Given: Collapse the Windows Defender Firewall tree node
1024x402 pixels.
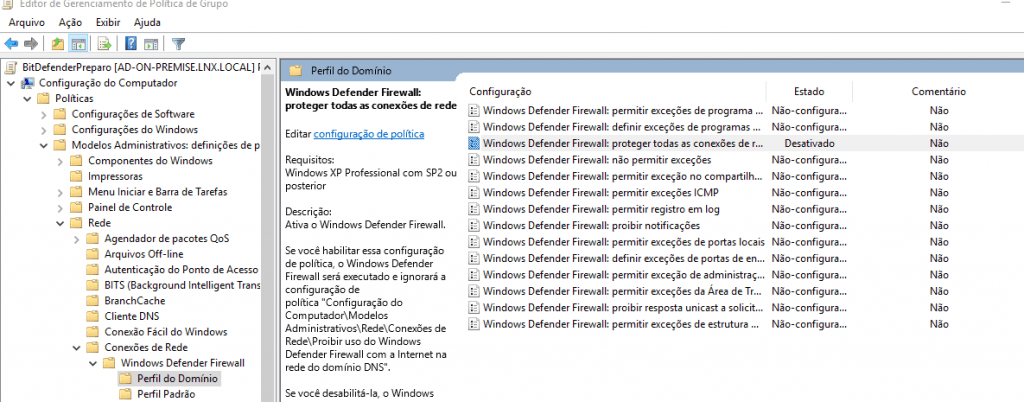Looking at the screenshot, I should [x=93, y=363].
